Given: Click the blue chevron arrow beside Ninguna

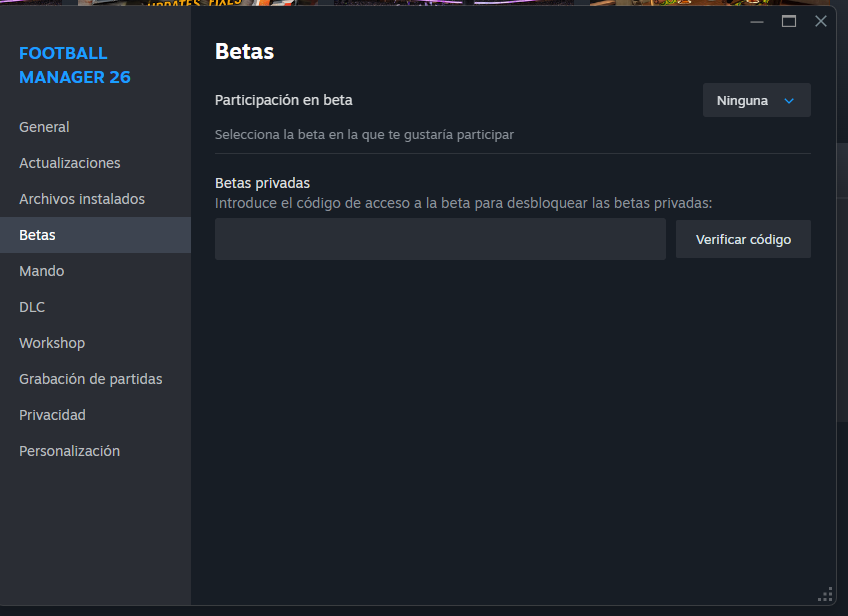Looking at the screenshot, I should coord(789,100).
